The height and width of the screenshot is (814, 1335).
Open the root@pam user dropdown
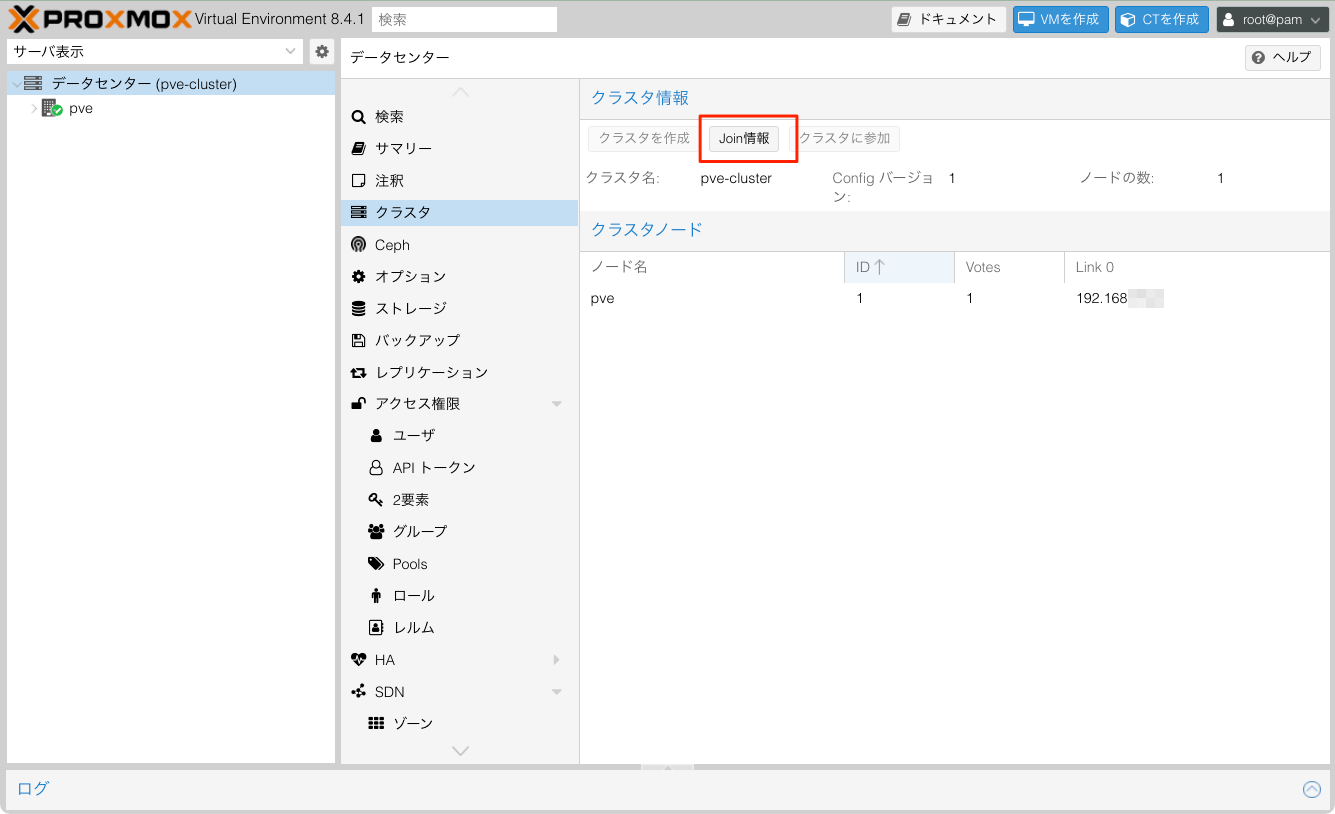1272,19
